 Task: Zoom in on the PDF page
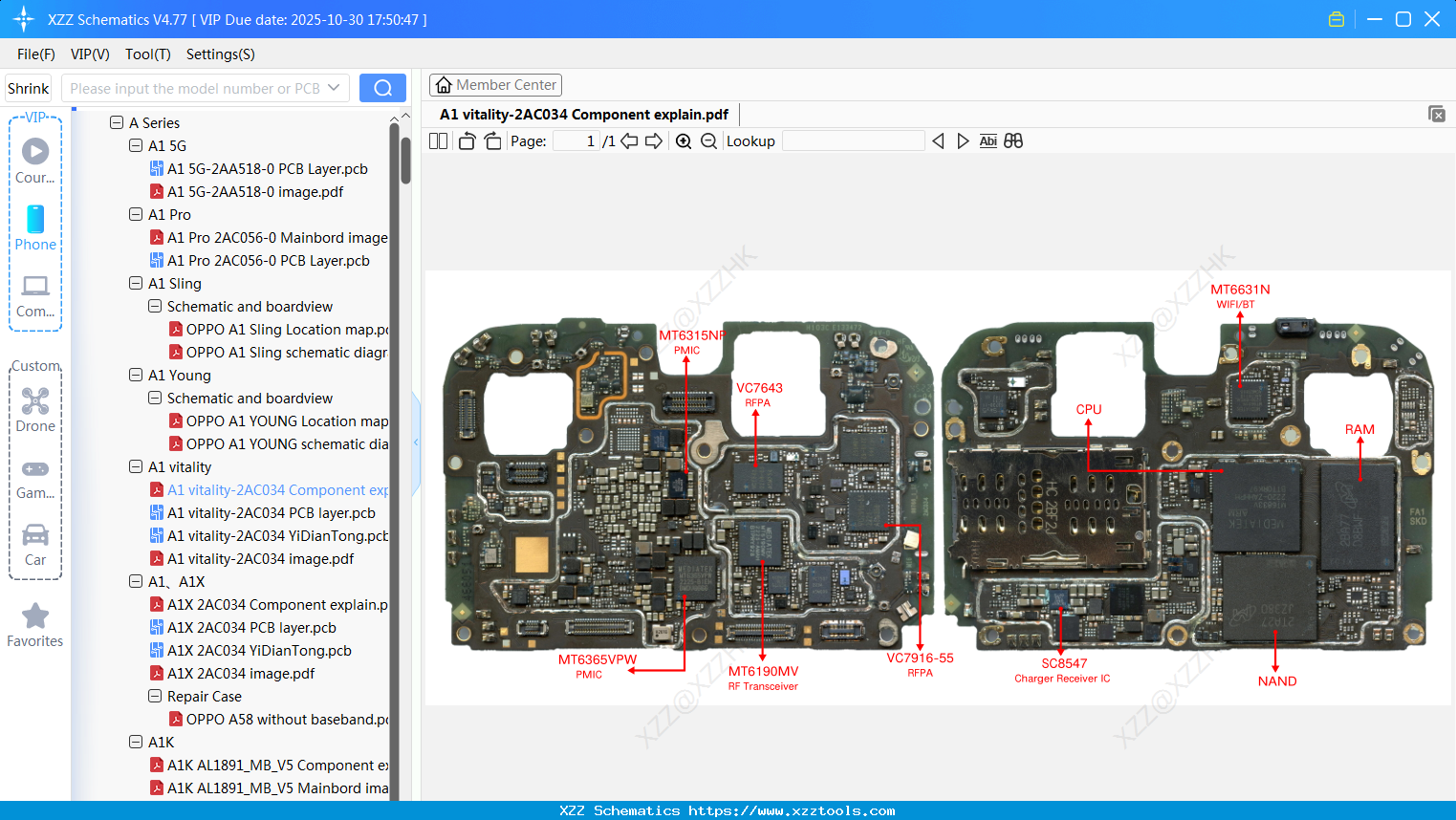coord(684,140)
